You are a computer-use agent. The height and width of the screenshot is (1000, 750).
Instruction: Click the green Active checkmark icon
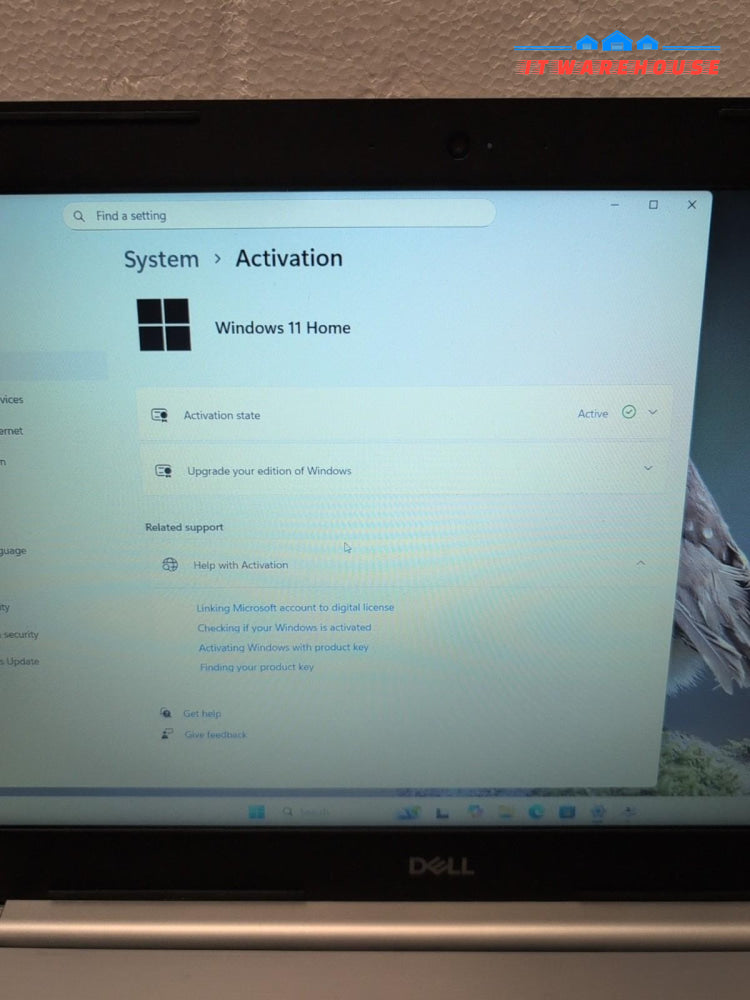click(x=629, y=412)
